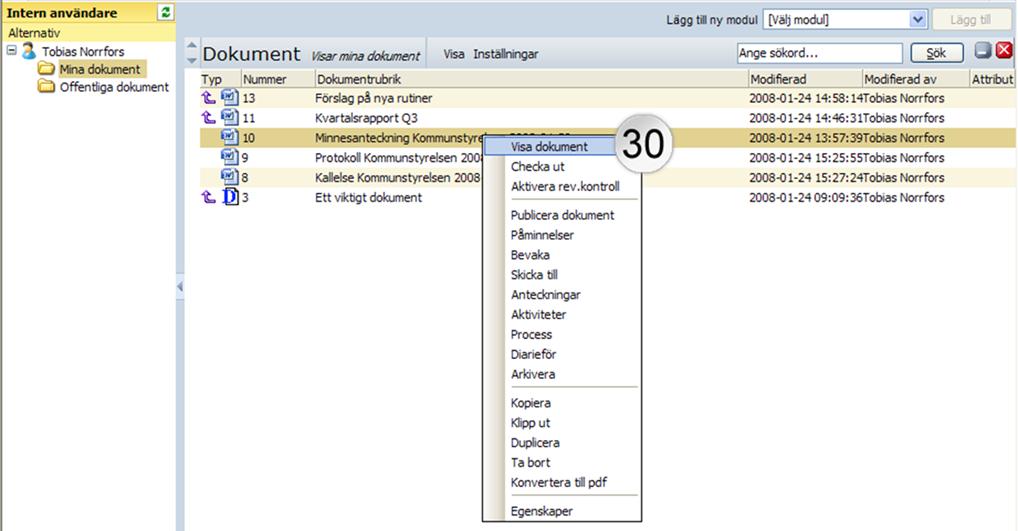The height and width of the screenshot is (531, 1018).
Task: Minimize the Dokument module with the gray icon
Action: [983, 51]
